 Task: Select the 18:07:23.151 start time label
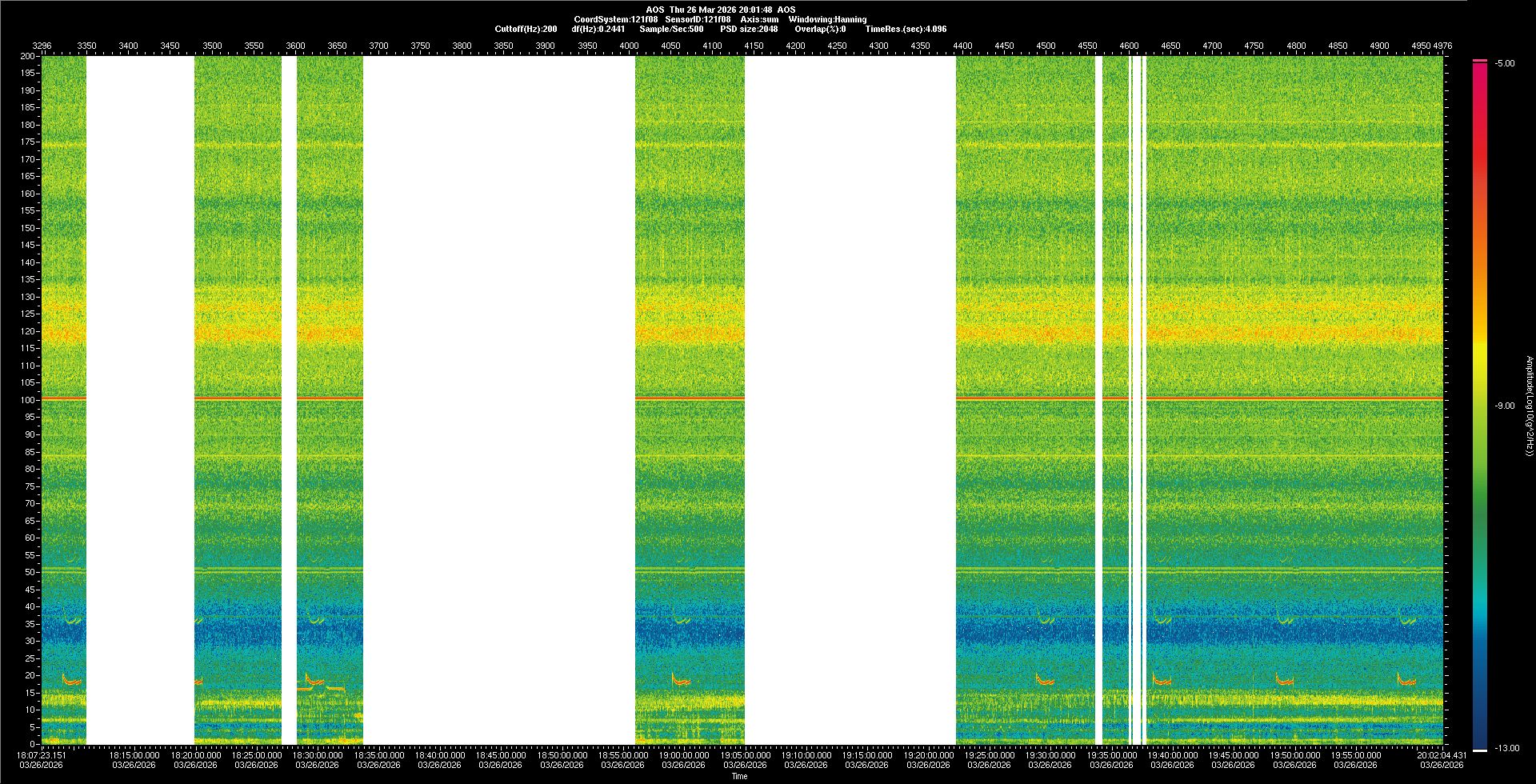[x=42, y=755]
